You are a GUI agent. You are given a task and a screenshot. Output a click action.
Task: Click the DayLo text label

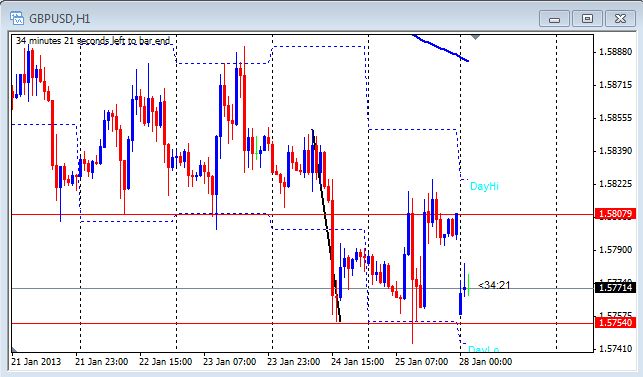(483, 349)
